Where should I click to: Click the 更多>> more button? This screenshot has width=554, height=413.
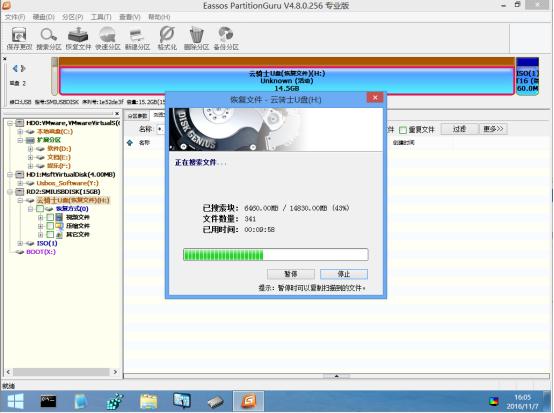tap(493, 129)
